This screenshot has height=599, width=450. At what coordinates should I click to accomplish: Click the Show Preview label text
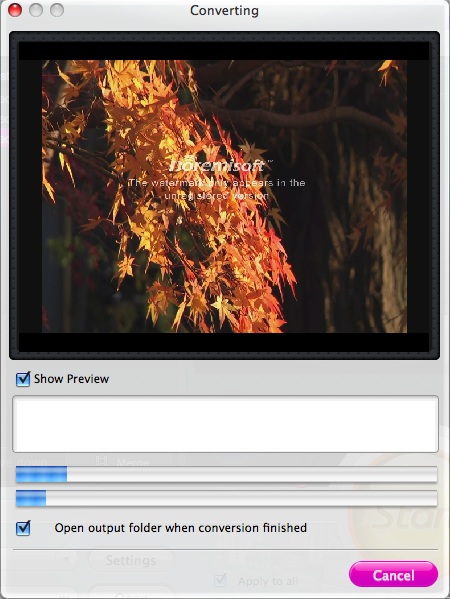pyautogui.click(x=71, y=379)
